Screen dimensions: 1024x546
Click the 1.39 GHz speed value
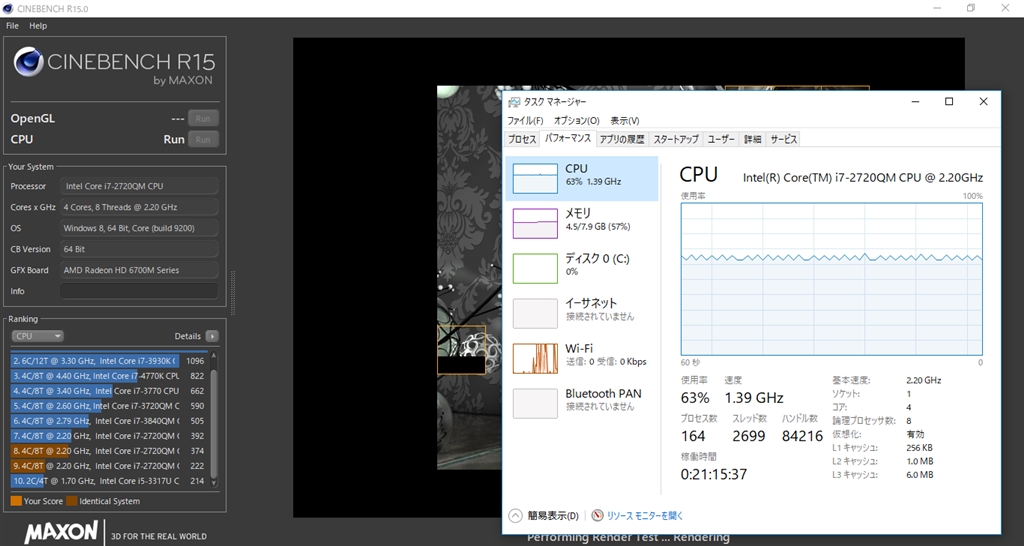point(754,398)
